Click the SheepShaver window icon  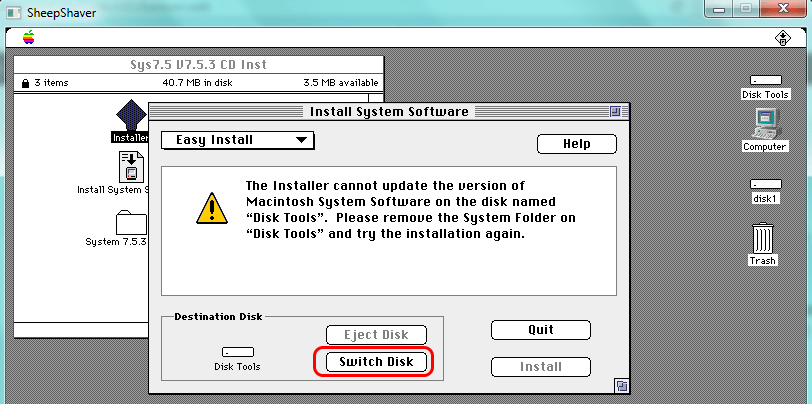tap(13, 12)
